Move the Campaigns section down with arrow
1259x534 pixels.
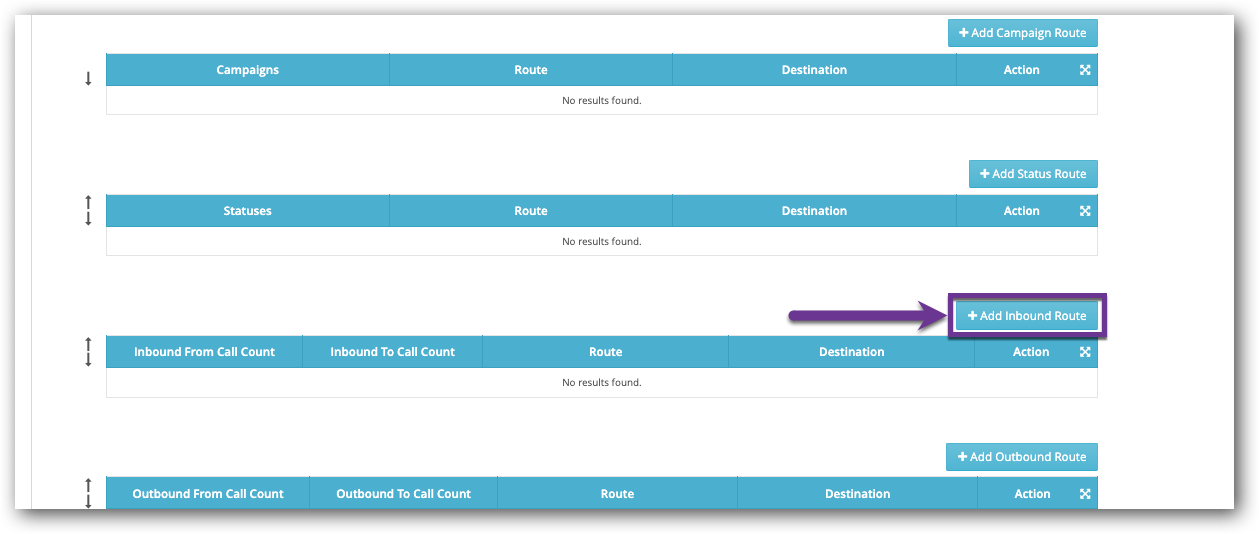click(x=88, y=78)
